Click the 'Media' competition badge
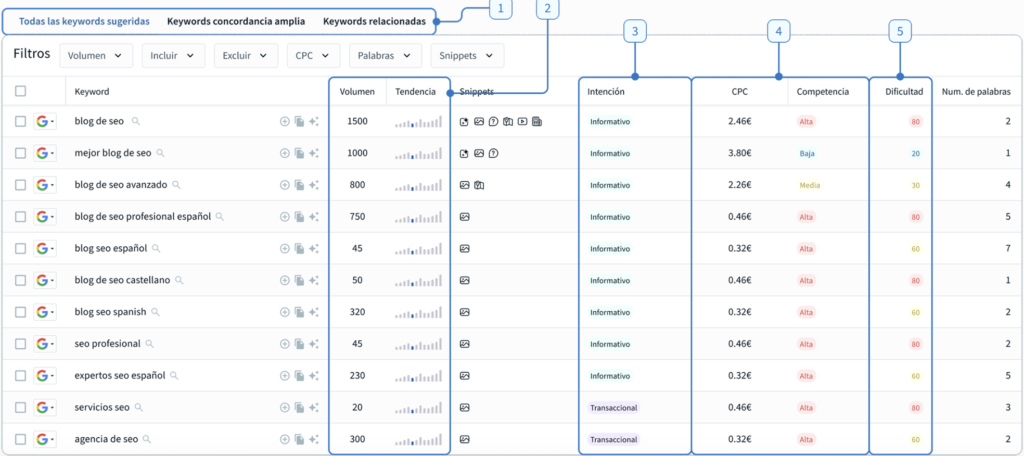Image resolution: width=1024 pixels, height=456 pixels. tap(808, 185)
